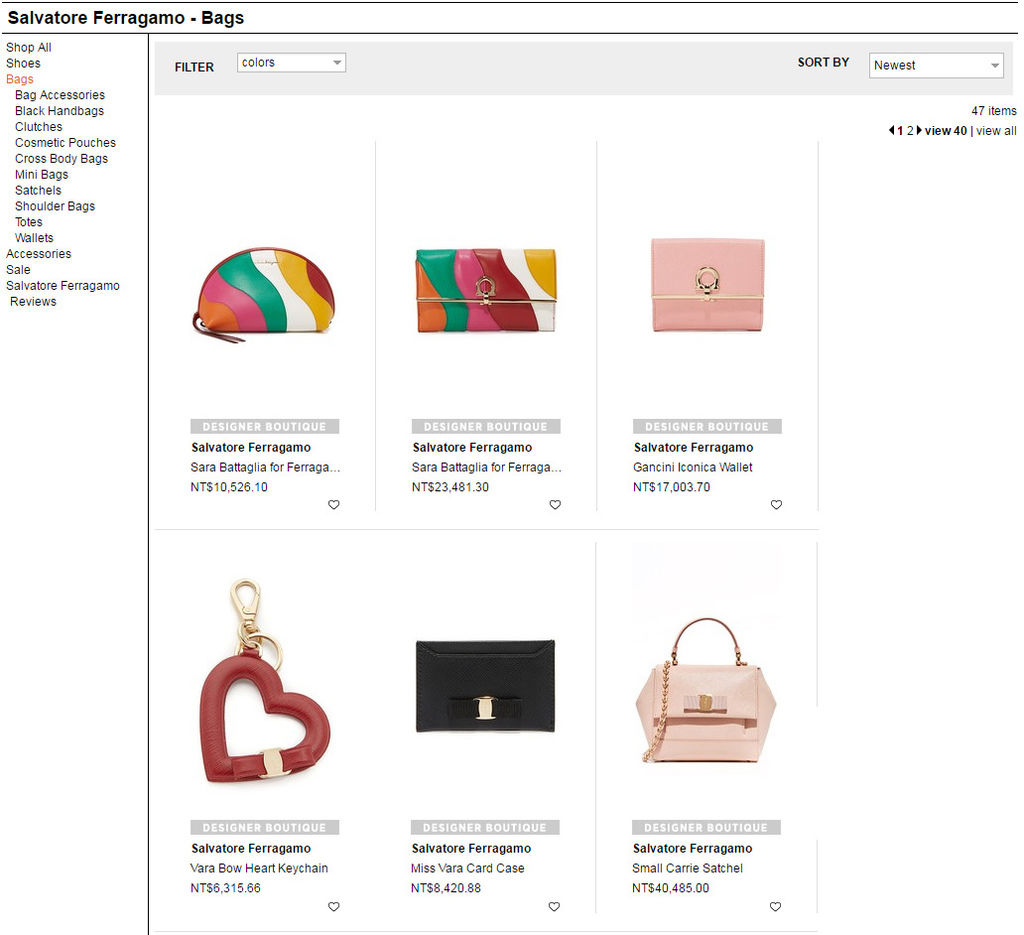
Task: Open the black card case image
Action: 485,686
